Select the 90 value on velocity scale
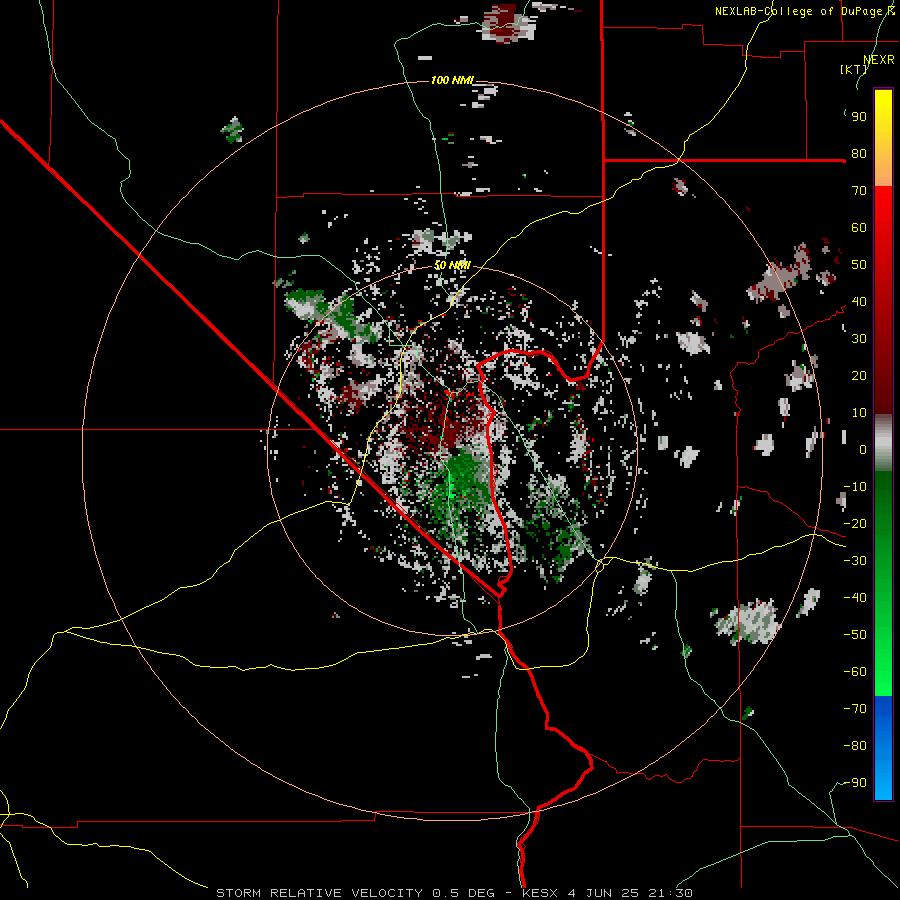Viewport: 900px width, 900px height. (x=859, y=117)
